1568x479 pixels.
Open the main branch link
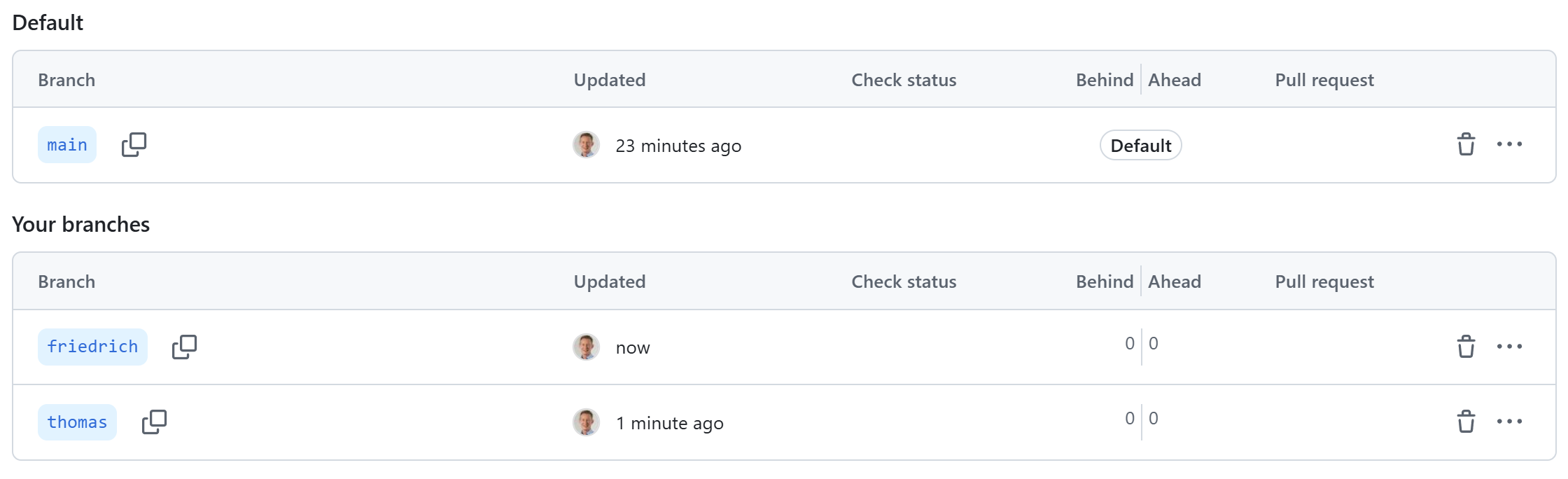pos(67,145)
